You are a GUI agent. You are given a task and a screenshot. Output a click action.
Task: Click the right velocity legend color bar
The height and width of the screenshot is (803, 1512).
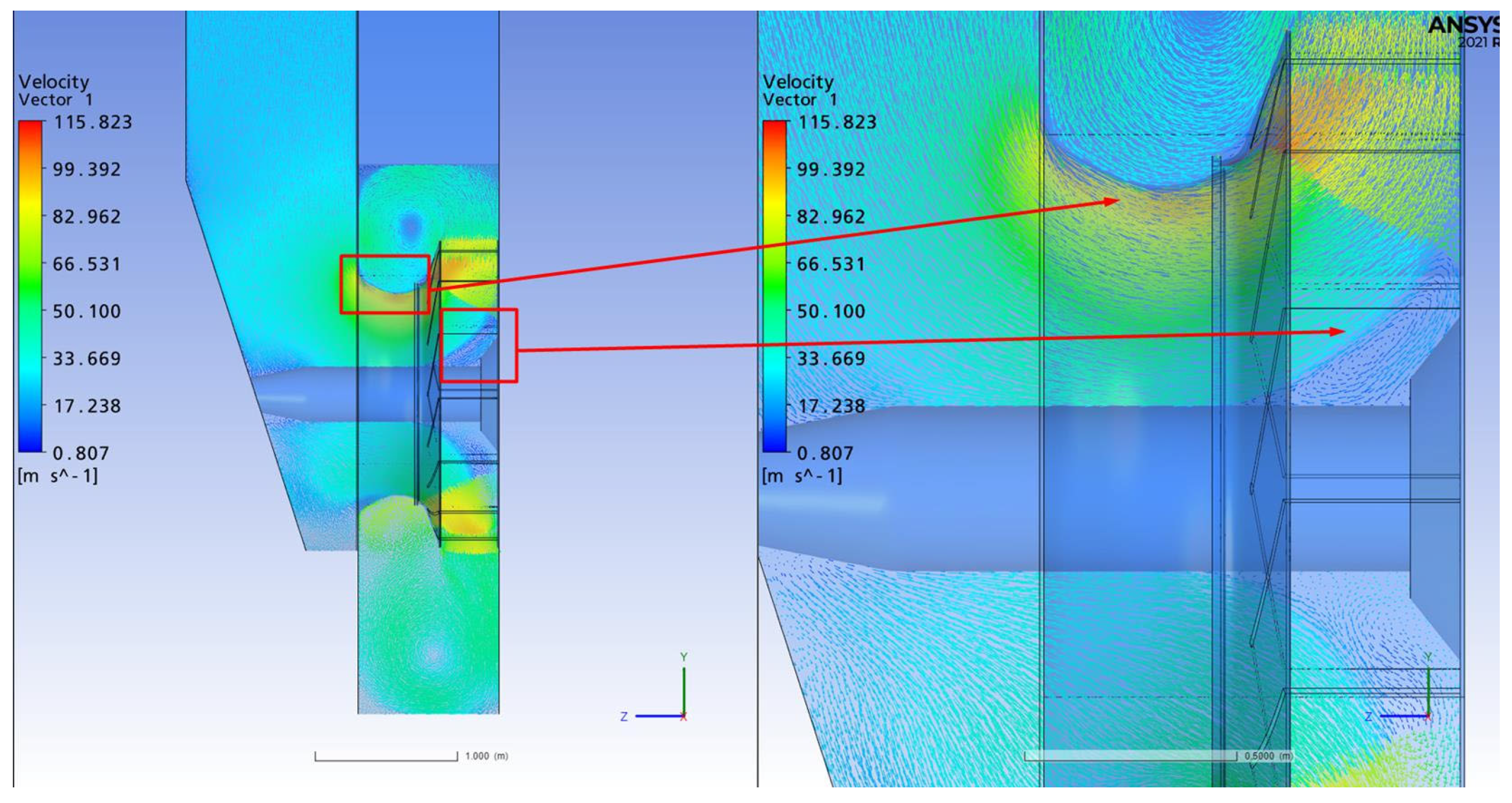[x=774, y=286]
